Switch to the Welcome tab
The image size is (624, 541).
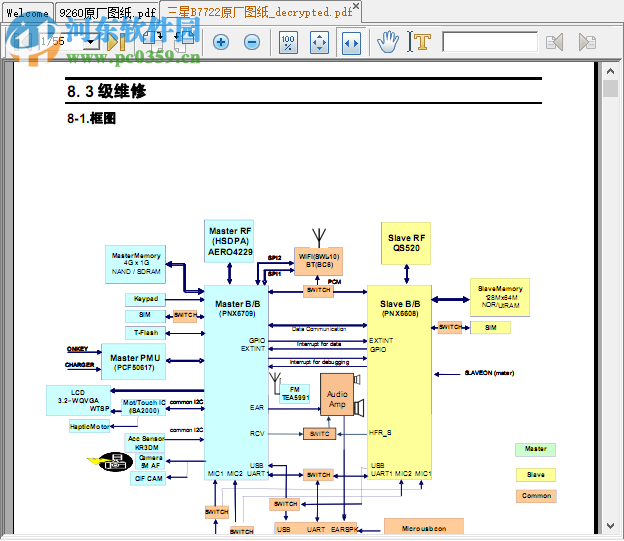tap(27, 13)
